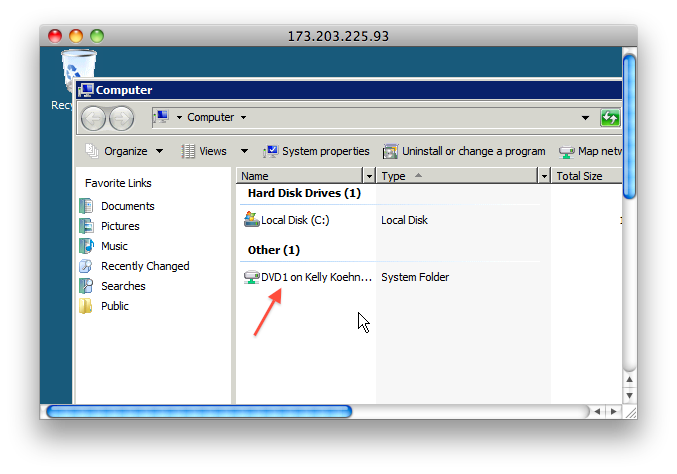Click the Map network drive toolbar item
The width and height of the screenshot is (677, 474).
590,151
